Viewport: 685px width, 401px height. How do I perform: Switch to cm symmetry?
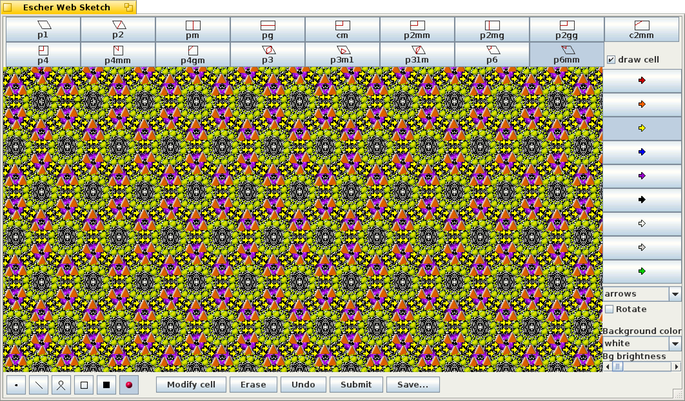(x=342, y=30)
